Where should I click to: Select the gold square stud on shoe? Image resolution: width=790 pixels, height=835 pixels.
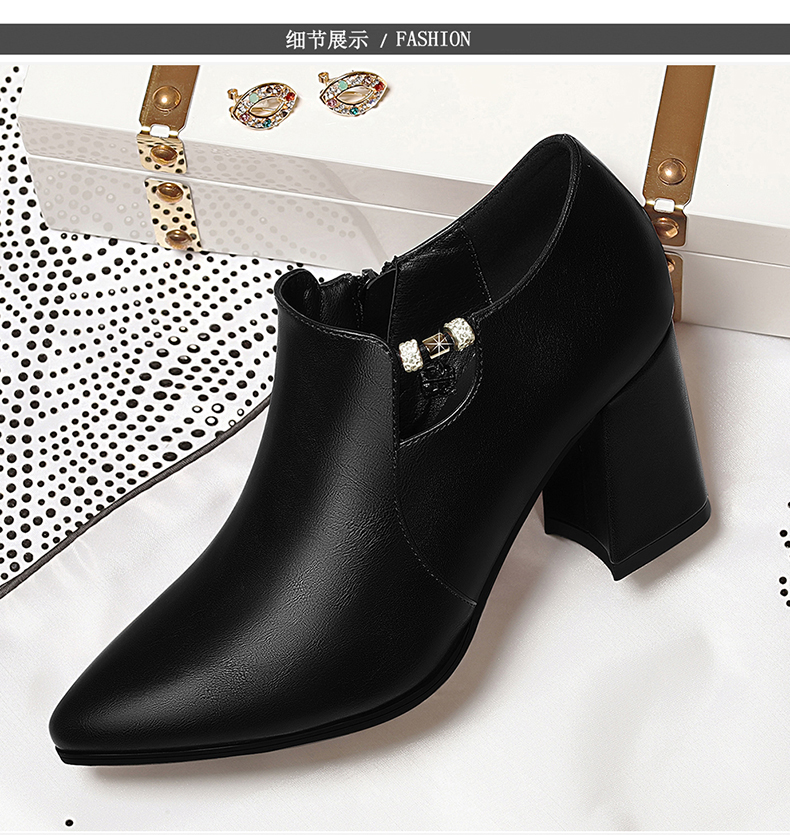point(436,345)
